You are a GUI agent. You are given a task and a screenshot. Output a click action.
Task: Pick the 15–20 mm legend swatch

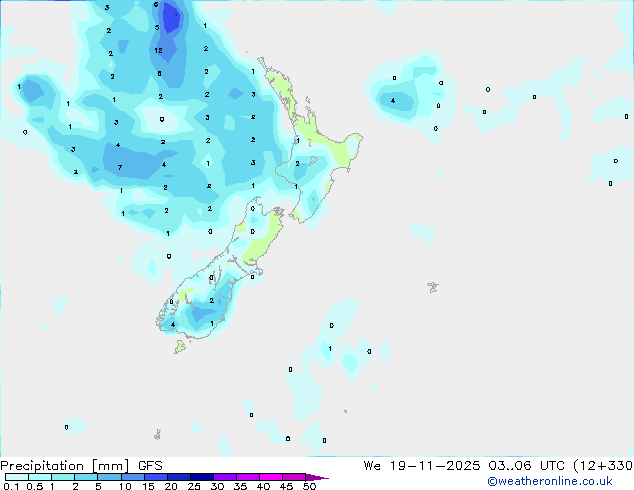click(156, 477)
